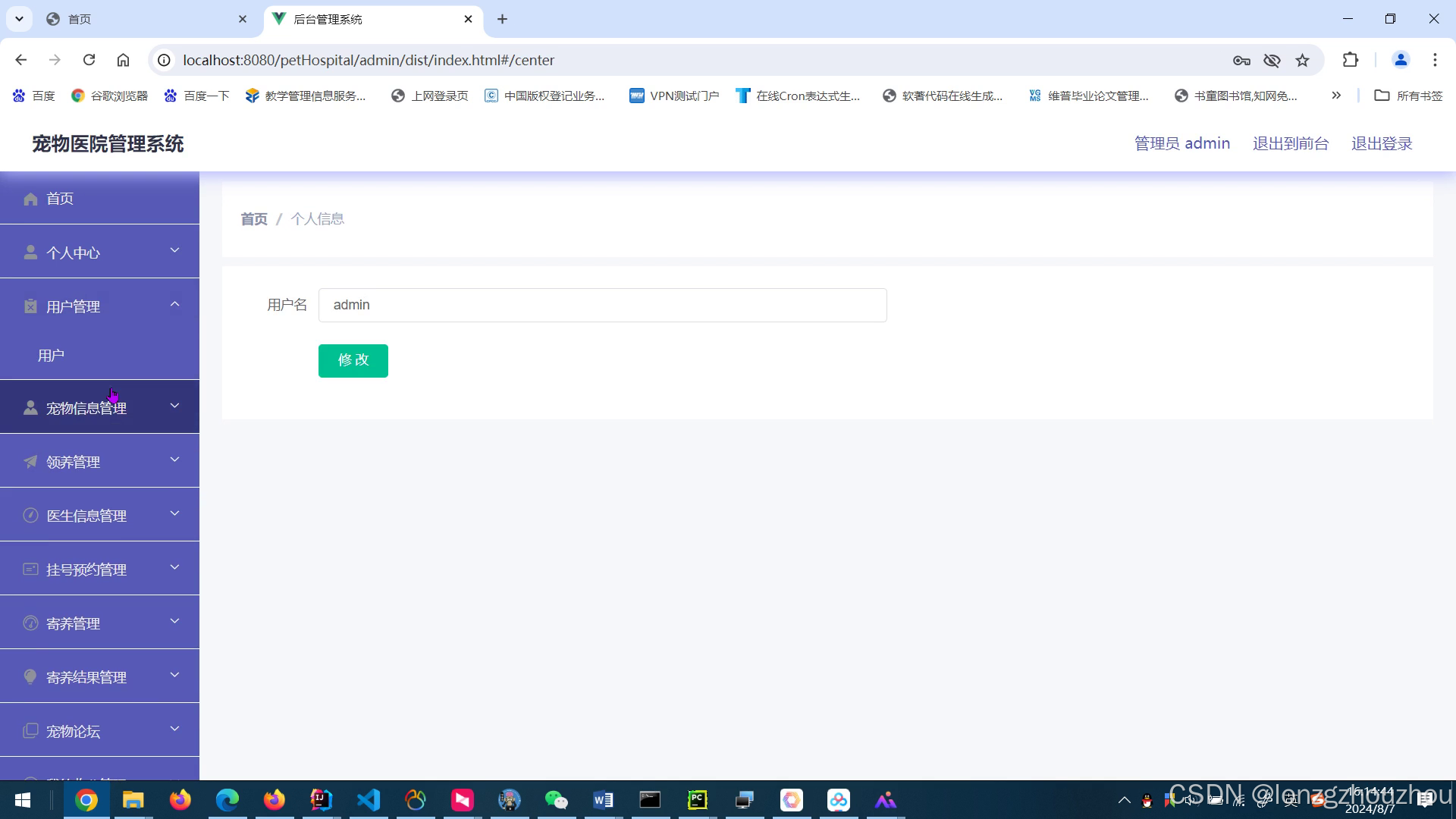Click the person icon next to 个人中心
Screen dimensions: 1456x819
click(30, 253)
